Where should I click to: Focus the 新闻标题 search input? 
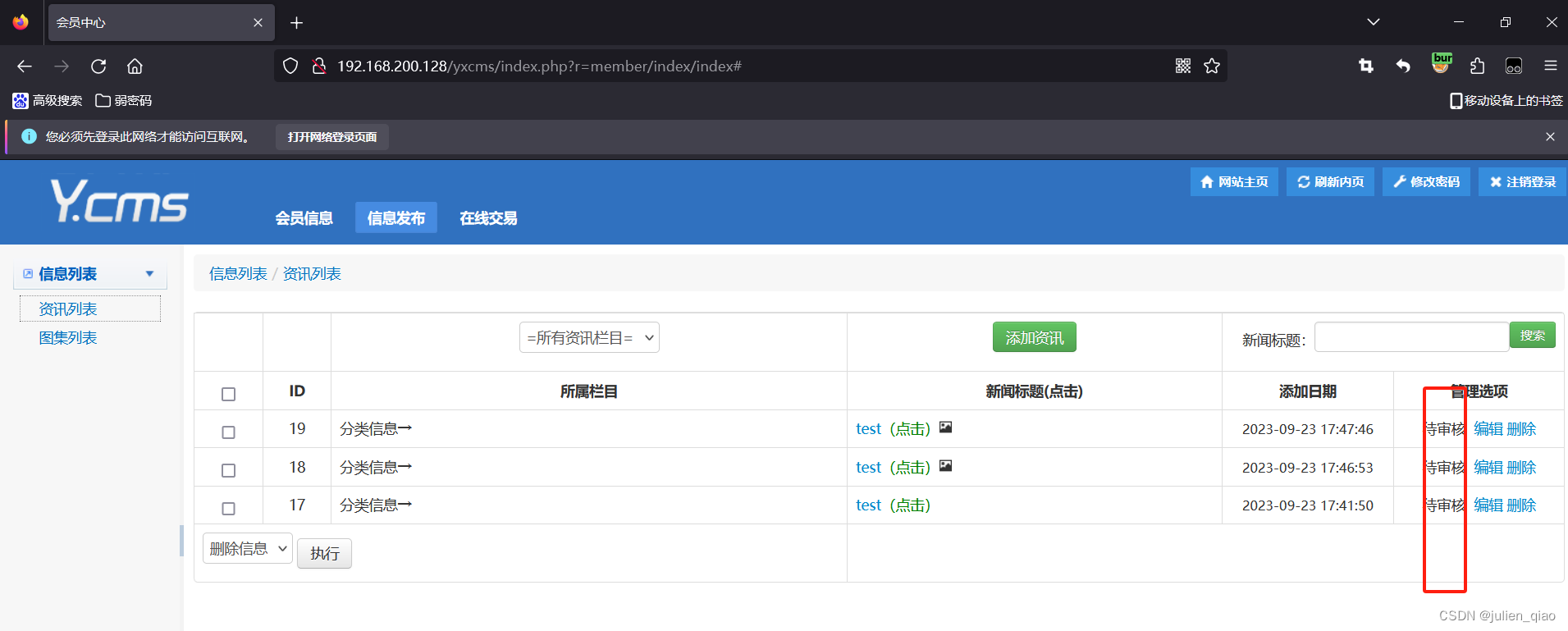tap(1411, 337)
